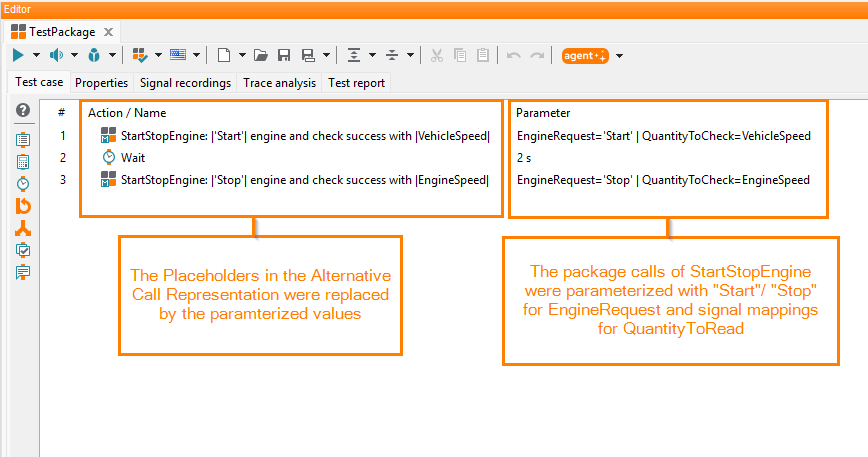Open the dropdown beside the play button
The image size is (868, 457).
tap(37, 55)
